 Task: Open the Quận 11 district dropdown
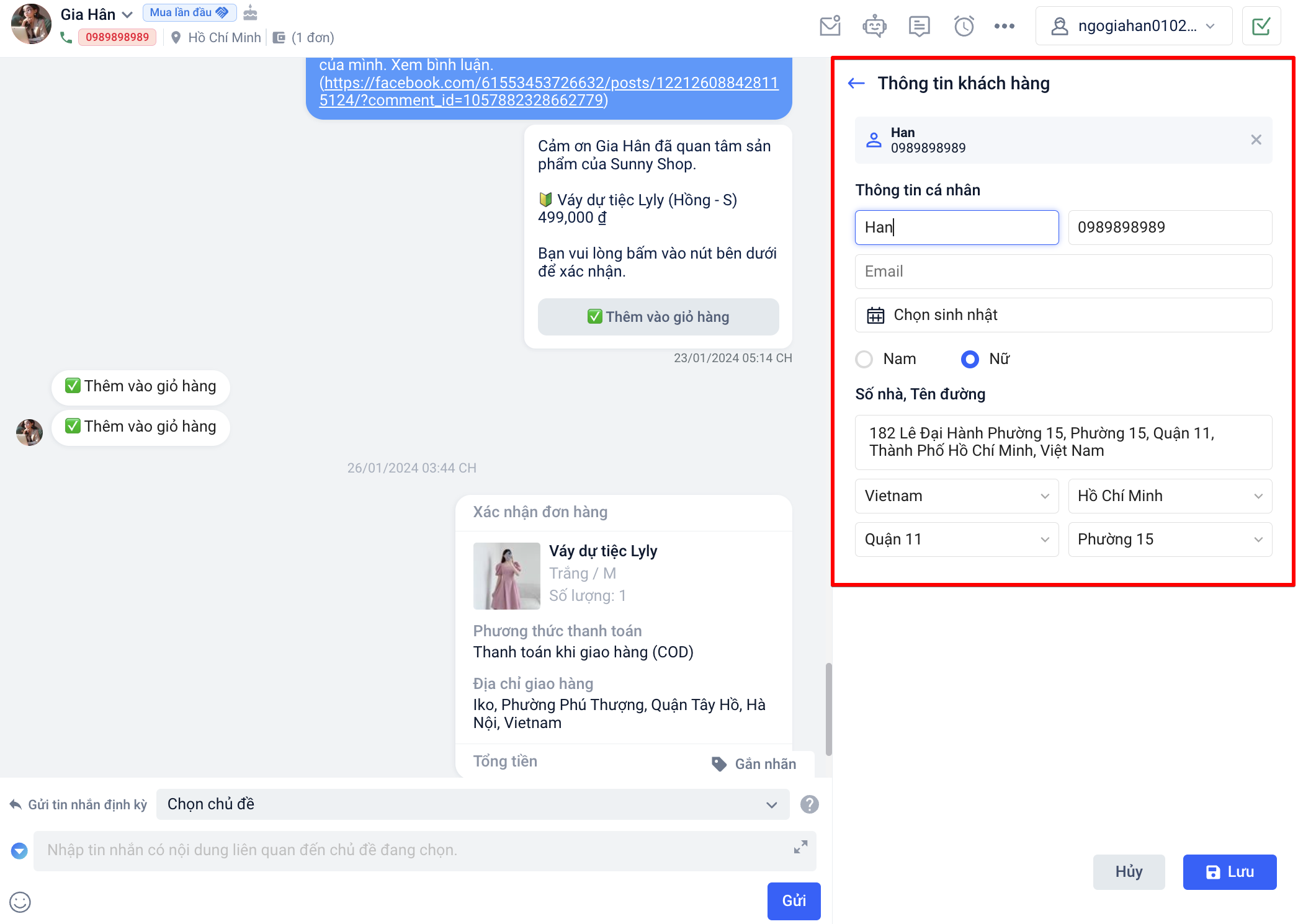click(956, 540)
